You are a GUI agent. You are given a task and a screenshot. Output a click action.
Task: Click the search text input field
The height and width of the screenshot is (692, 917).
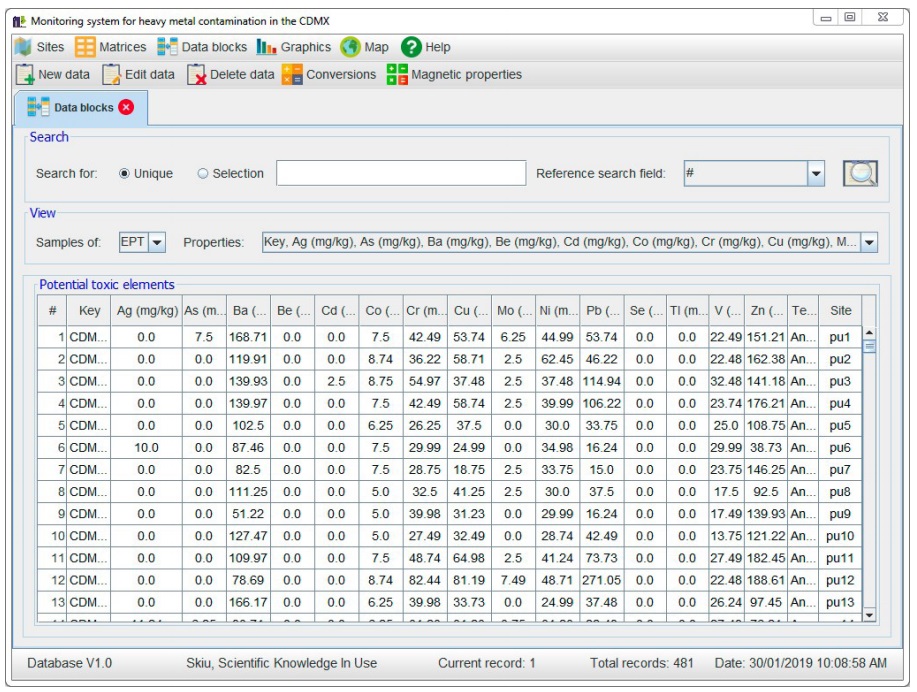click(400, 173)
